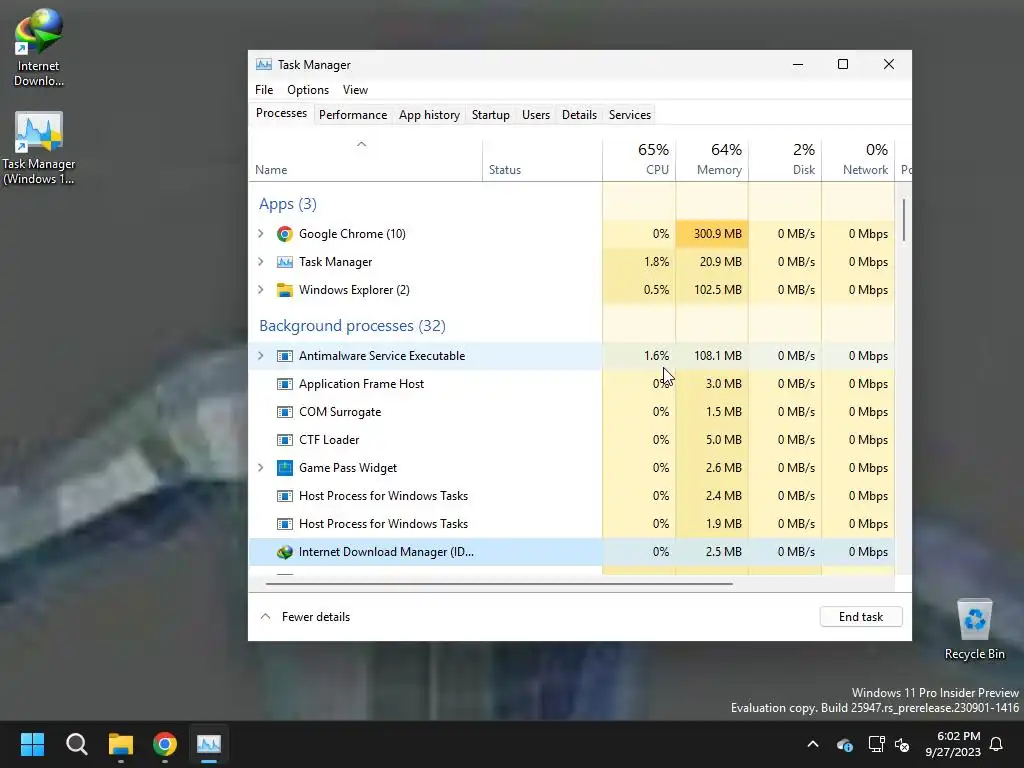The image size is (1024, 768).
Task: Open Internet Download Manager desktop shortcut
Action: coord(38,48)
